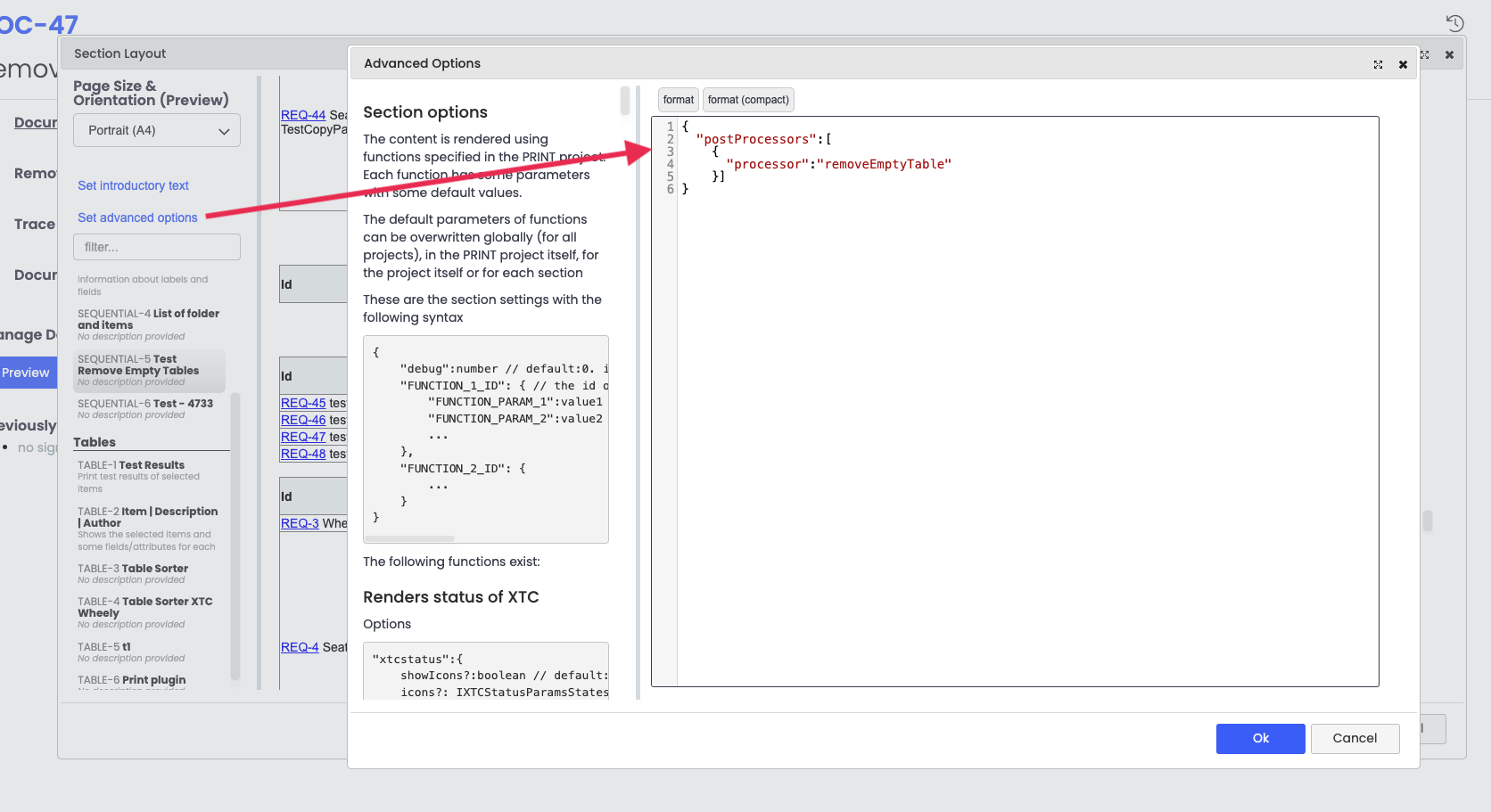Select TABLE-1 Test Results
The height and width of the screenshot is (812, 1491).
pos(149,476)
